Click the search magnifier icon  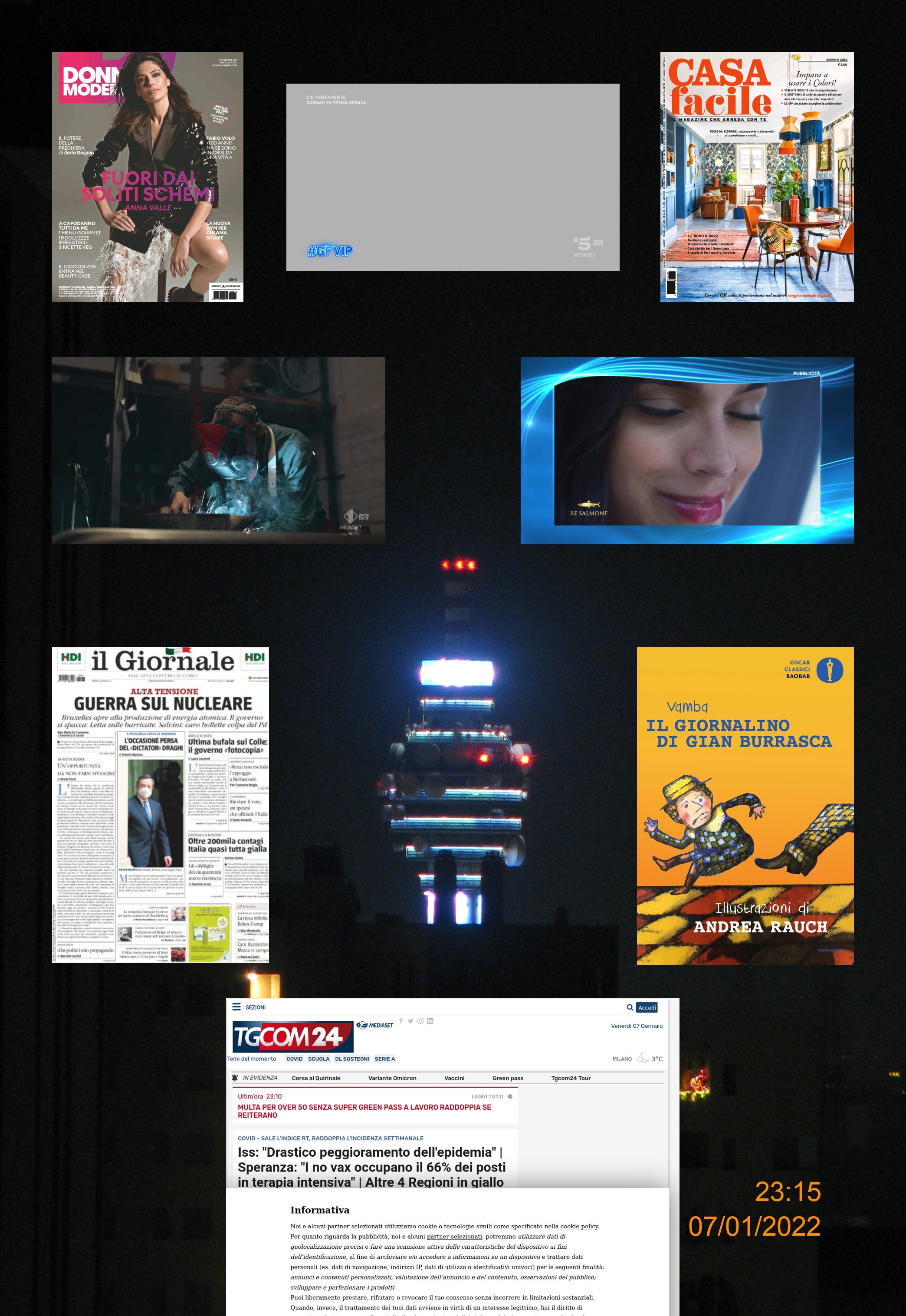click(630, 1007)
